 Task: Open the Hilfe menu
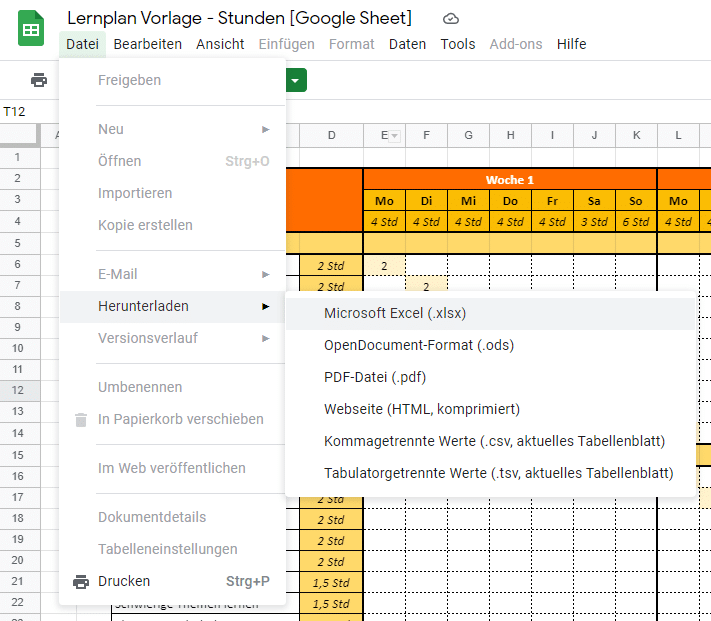coord(571,44)
